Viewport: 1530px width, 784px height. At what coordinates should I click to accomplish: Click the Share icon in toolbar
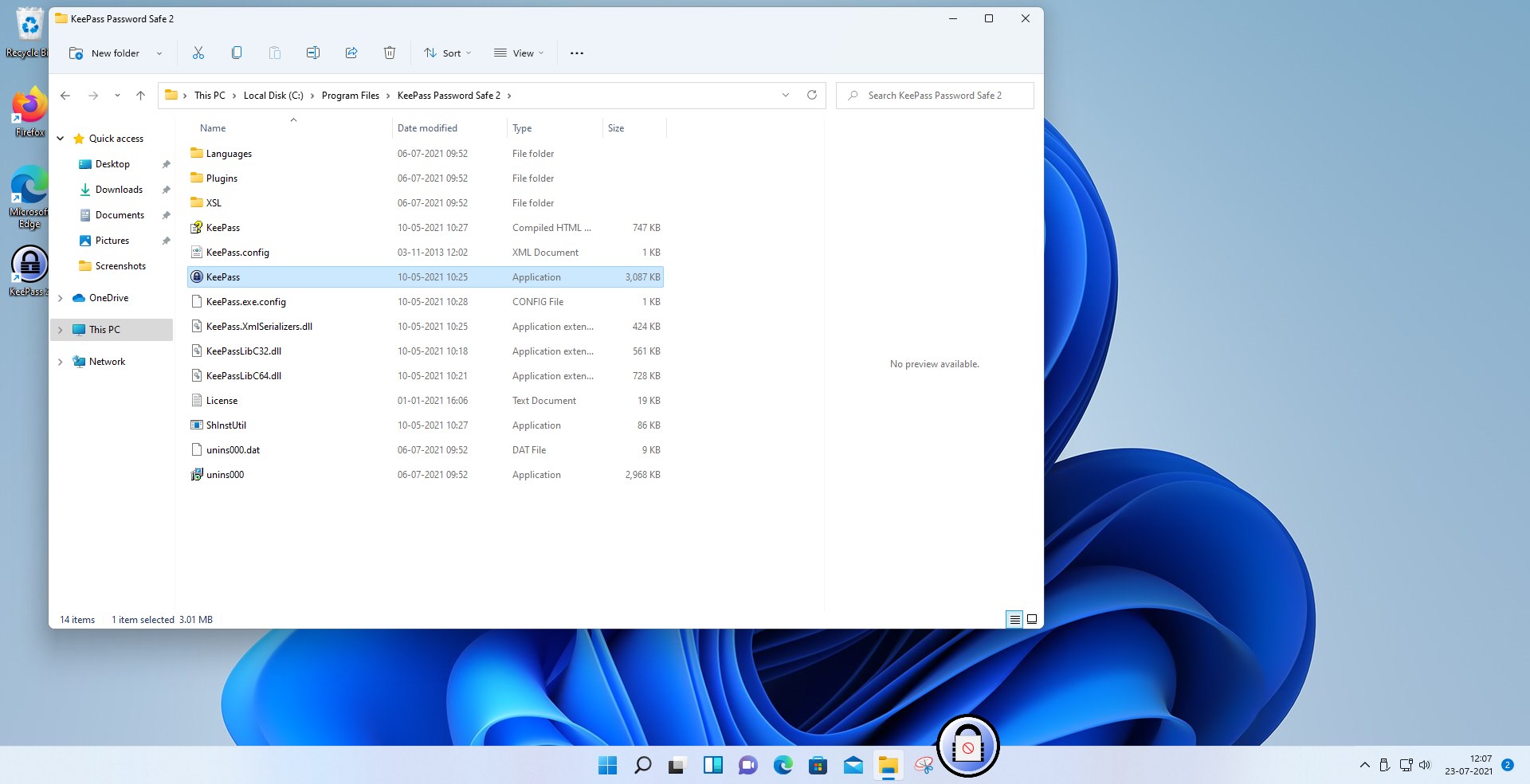click(351, 53)
